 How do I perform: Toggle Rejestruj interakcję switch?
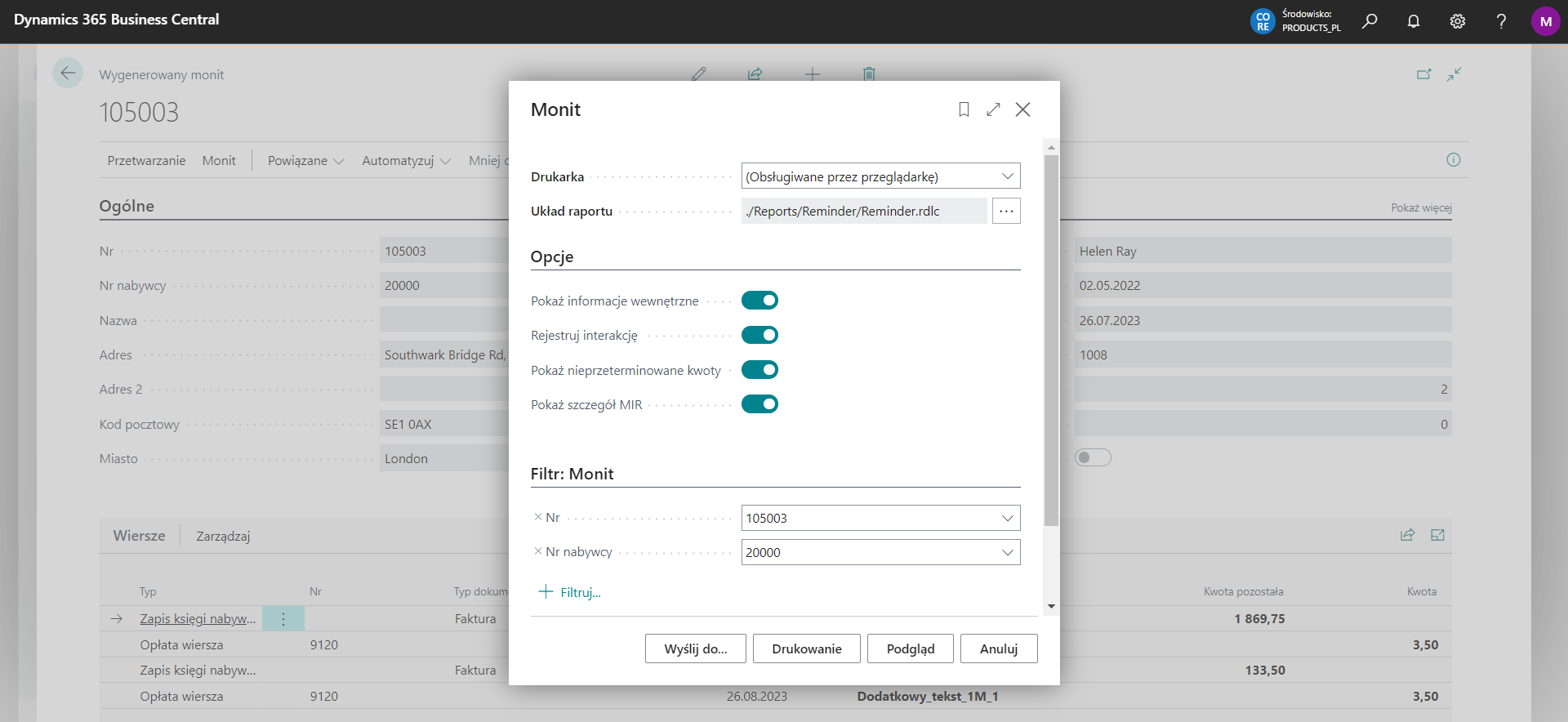tap(759, 335)
